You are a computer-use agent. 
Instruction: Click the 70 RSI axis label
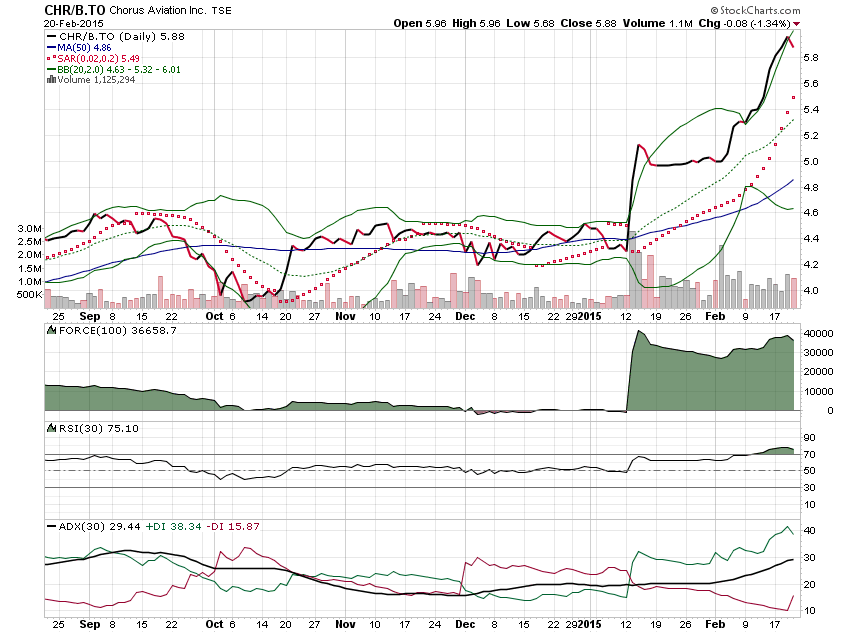point(810,455)
